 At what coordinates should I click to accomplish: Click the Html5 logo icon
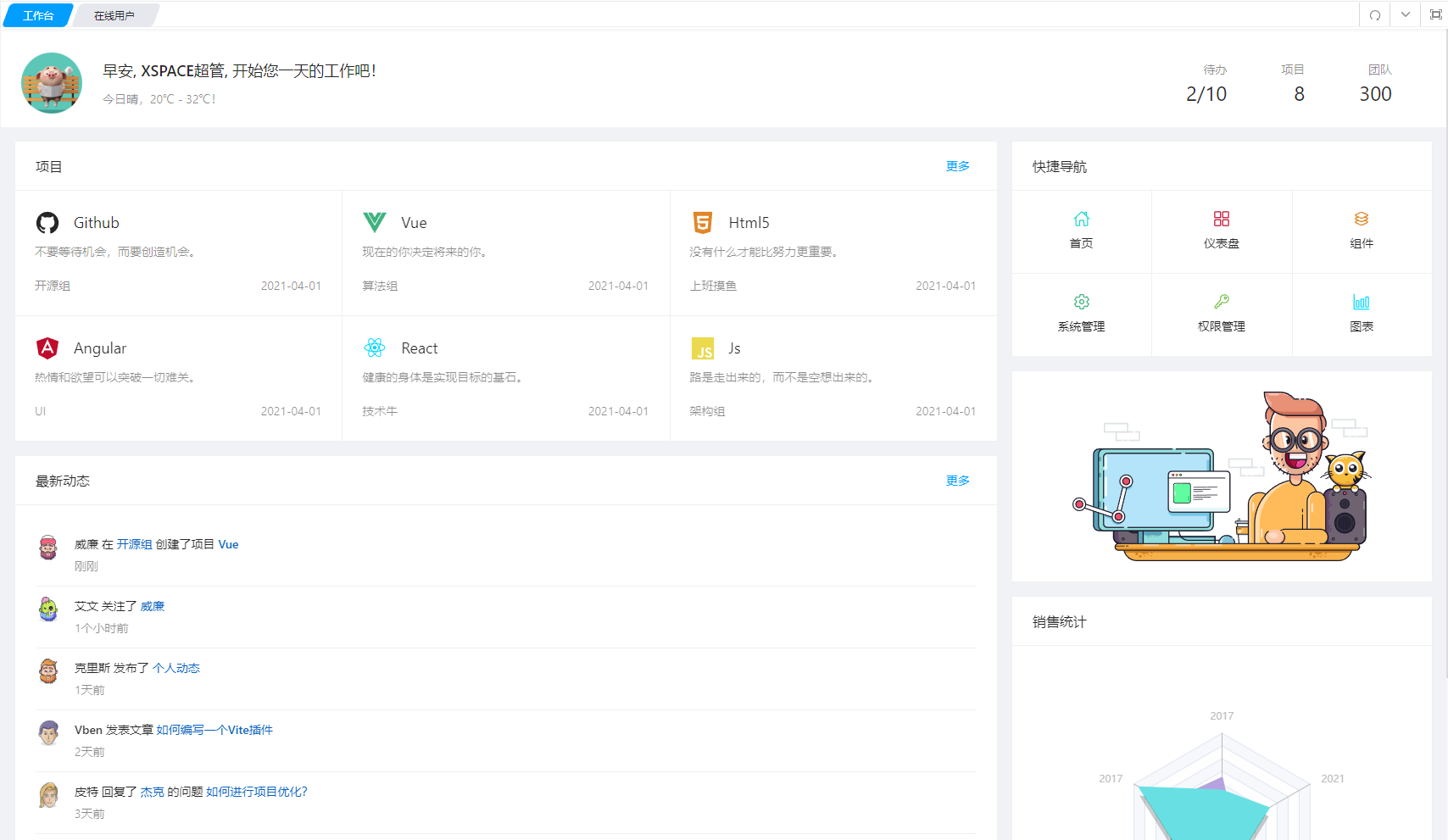click(x=703, y=223)
